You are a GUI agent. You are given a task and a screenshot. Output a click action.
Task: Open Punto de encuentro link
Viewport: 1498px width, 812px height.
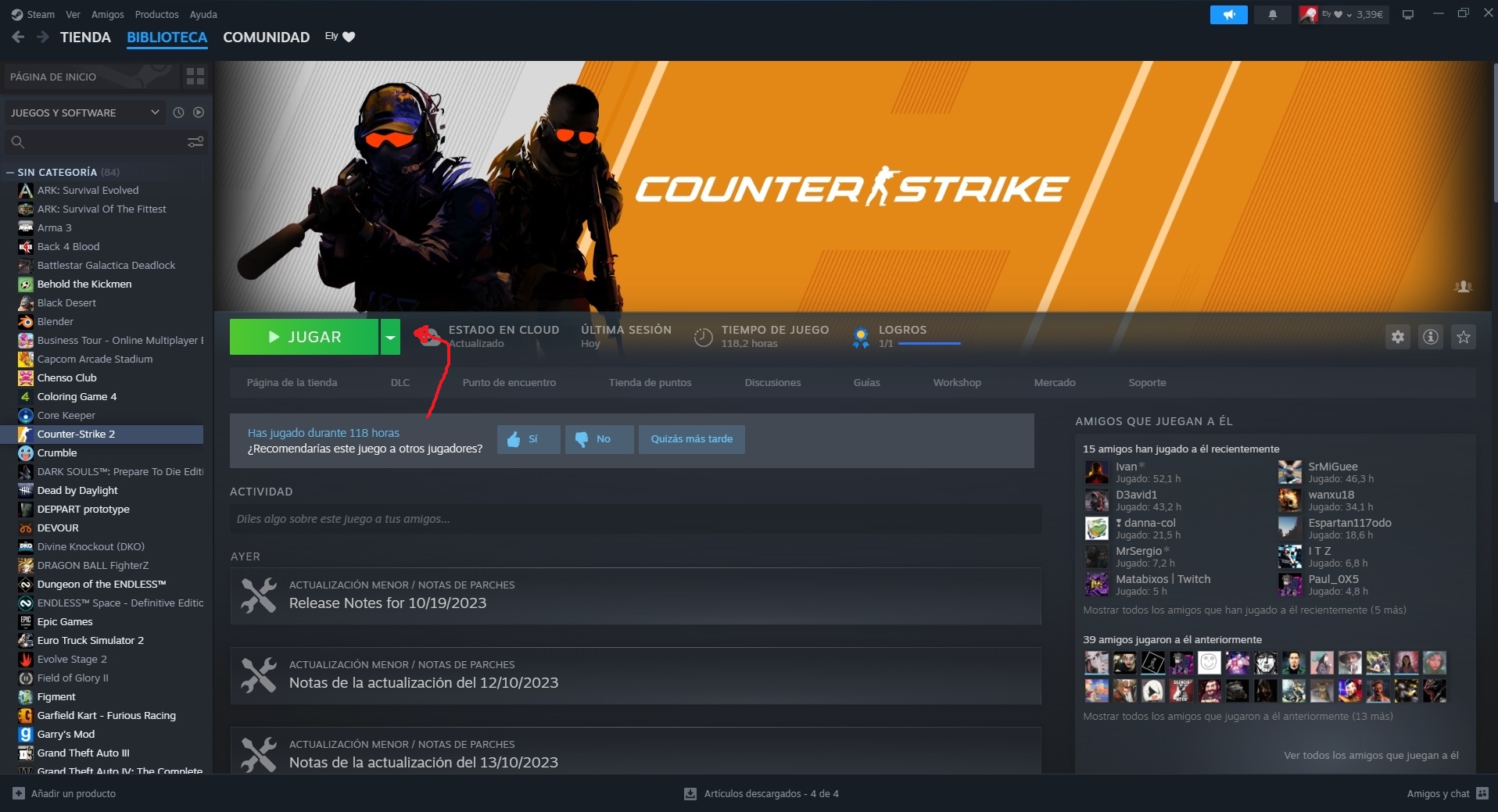tap(509, 382)
